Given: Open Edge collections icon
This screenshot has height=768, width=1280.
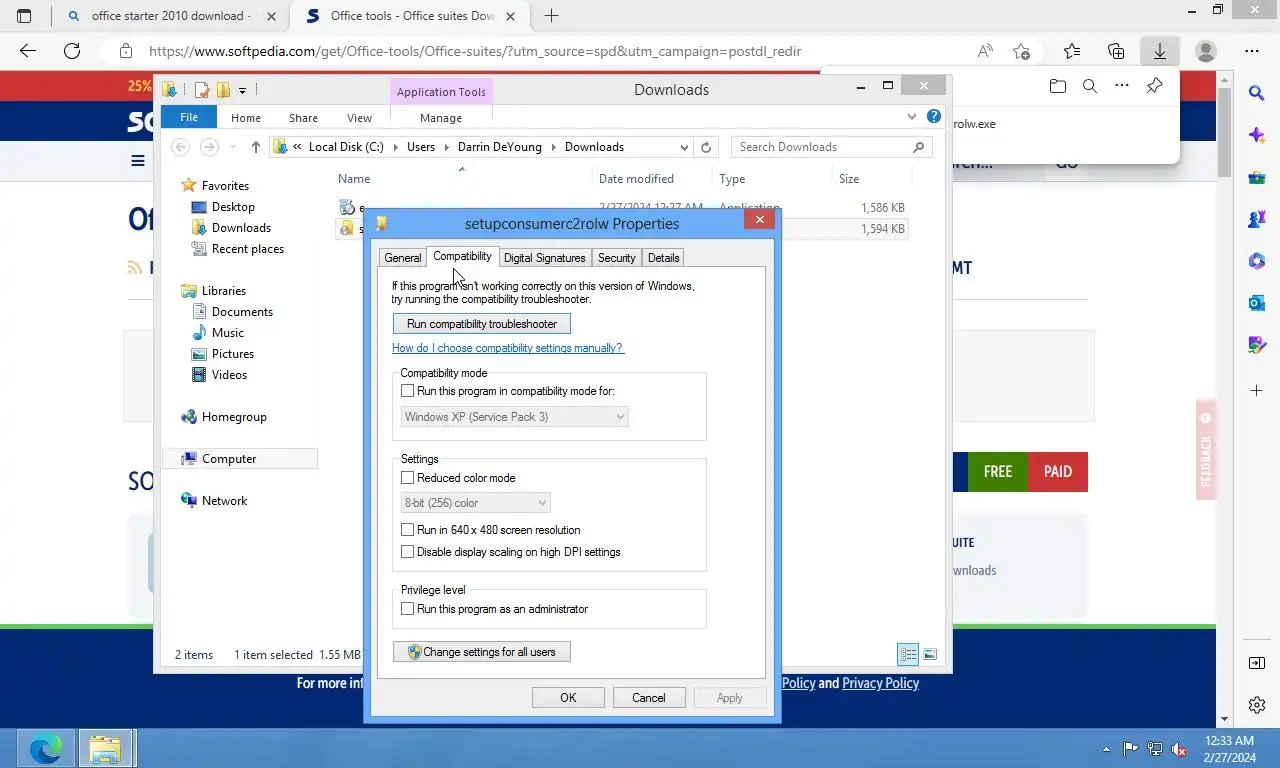Looking at the screenshot, I should (1116, 51).
